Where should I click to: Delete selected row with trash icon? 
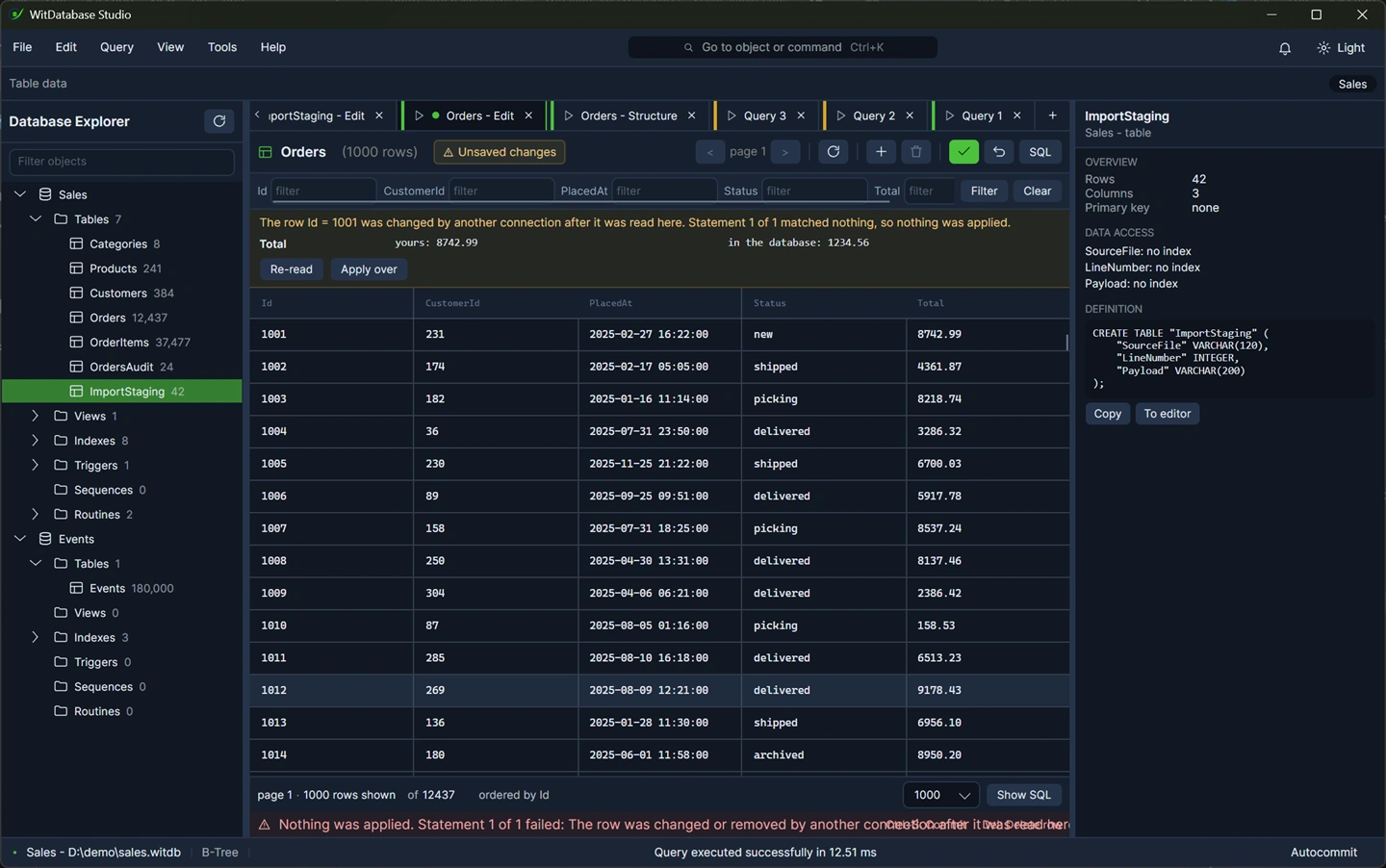[916, 152]
